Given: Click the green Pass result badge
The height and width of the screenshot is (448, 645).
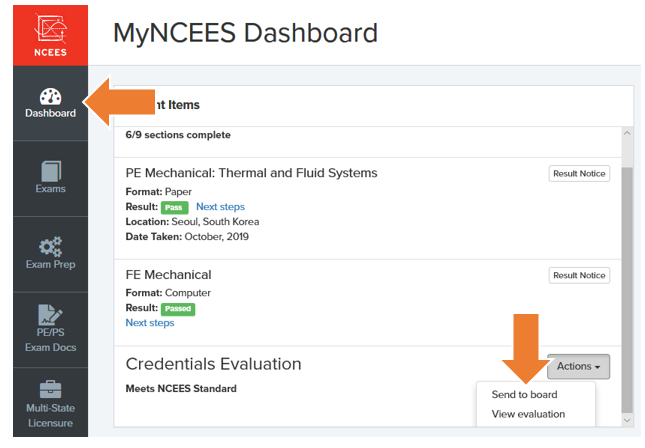Looking at the screenshot, I should [174, 207].
